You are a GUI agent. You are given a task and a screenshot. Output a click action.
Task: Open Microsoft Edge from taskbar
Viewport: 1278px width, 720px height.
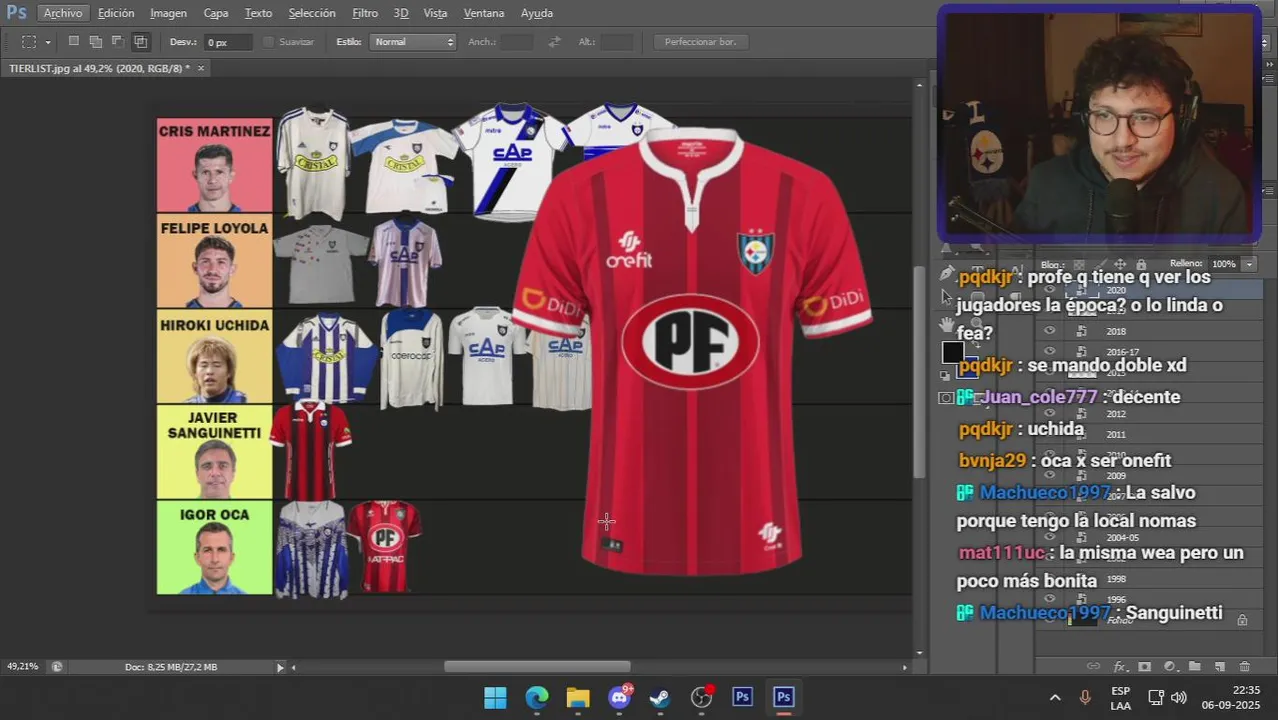click(537, 697)
